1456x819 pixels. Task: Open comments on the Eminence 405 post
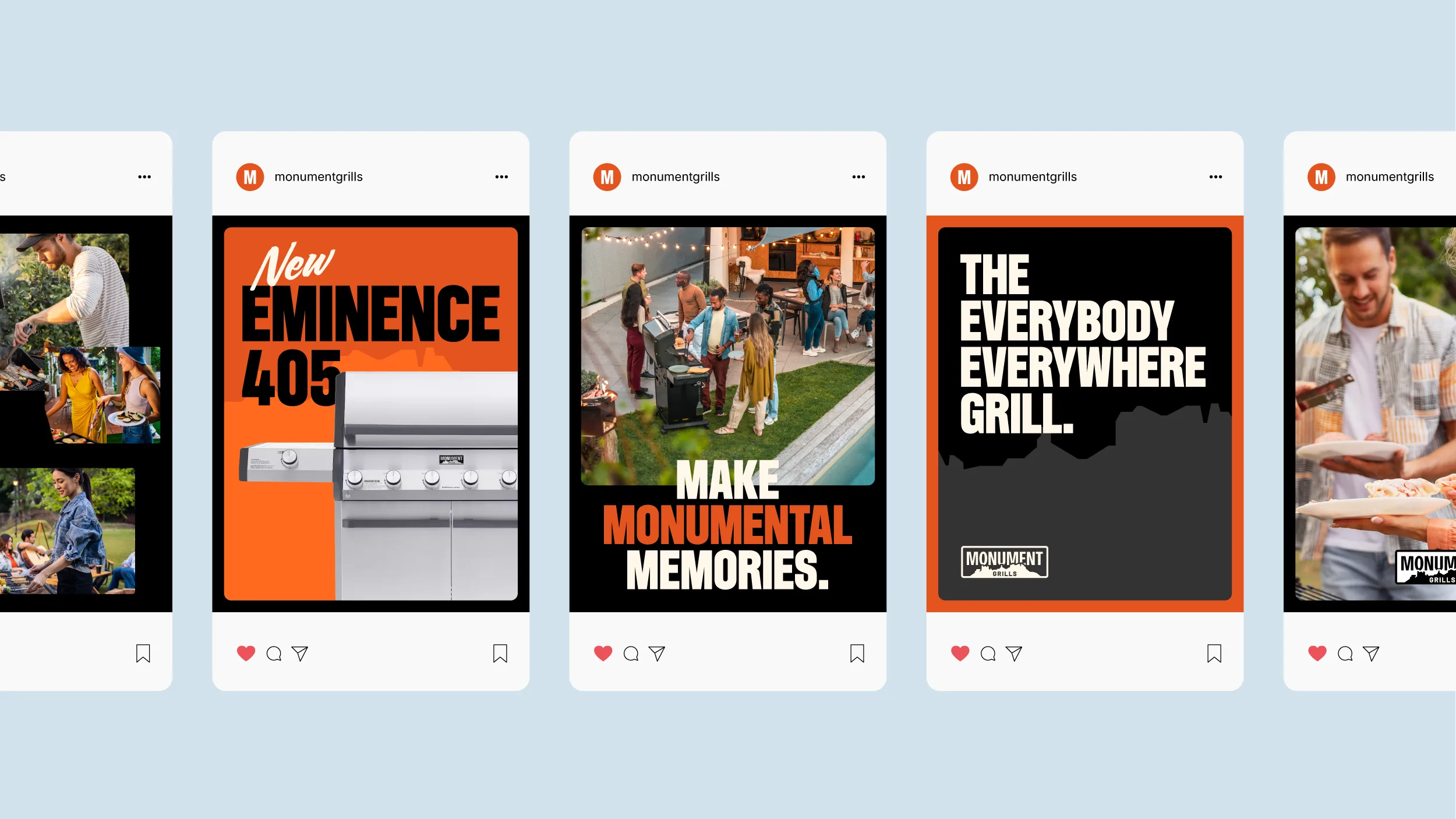[x=274, y=654]
